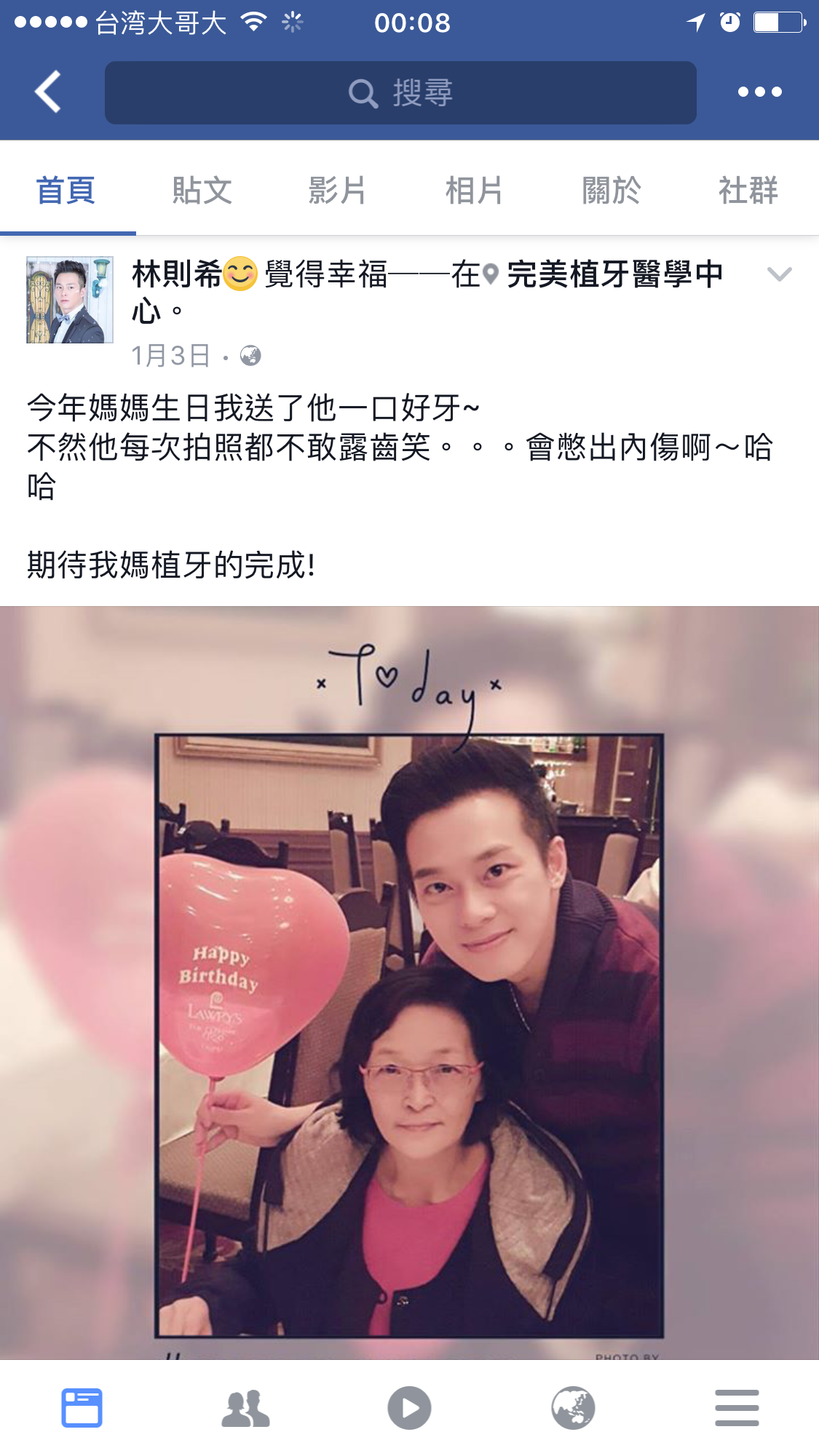Image resolution: width=819 pixels, height=1456 pixels.
Task: Open the 林則希 profile name link
Action: (x=177, y=274)
